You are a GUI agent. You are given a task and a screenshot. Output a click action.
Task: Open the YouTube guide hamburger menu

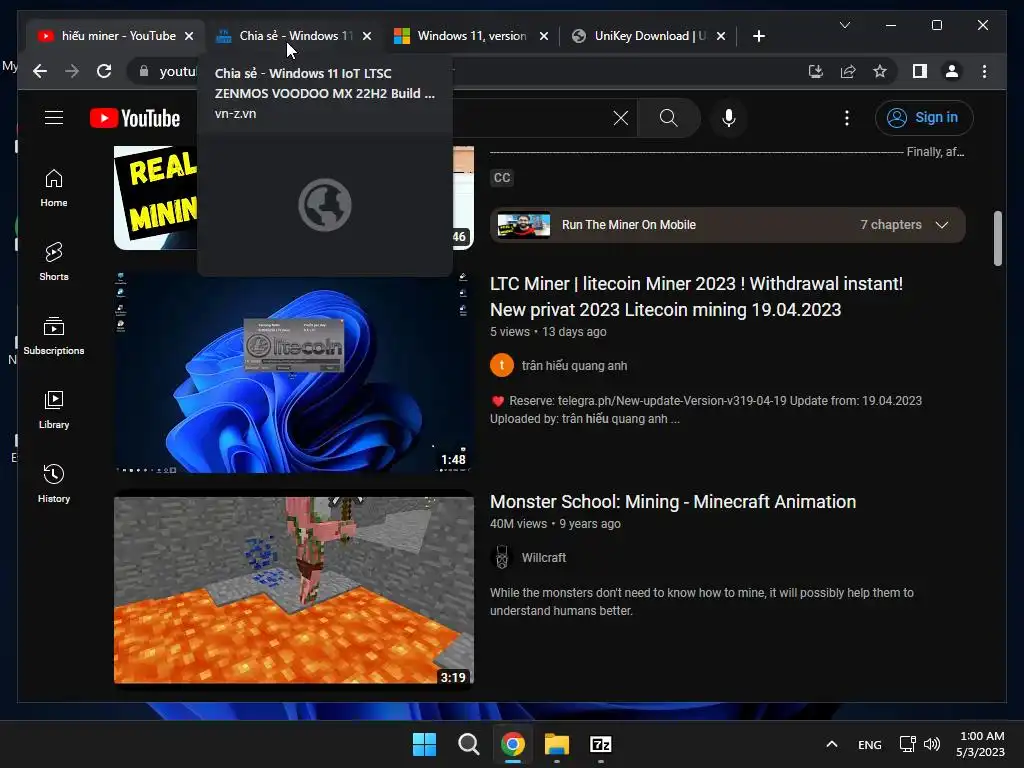54,118
